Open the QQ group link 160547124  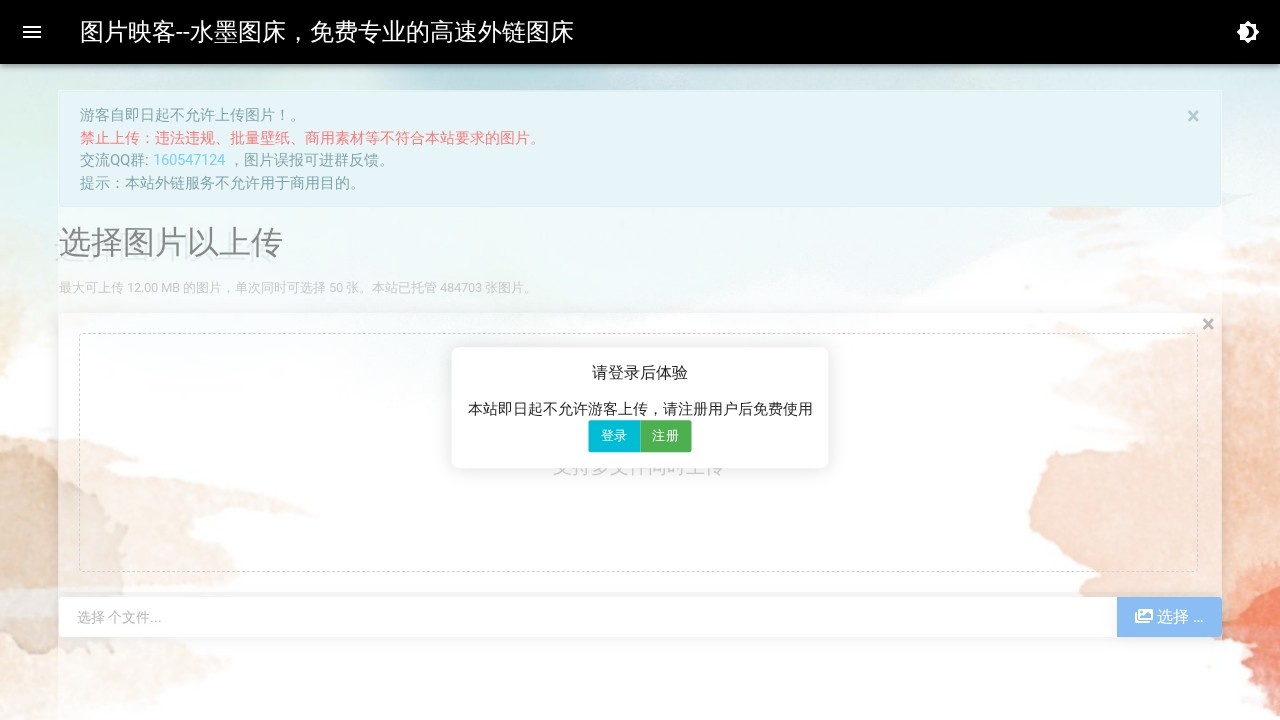pos(189,160)
